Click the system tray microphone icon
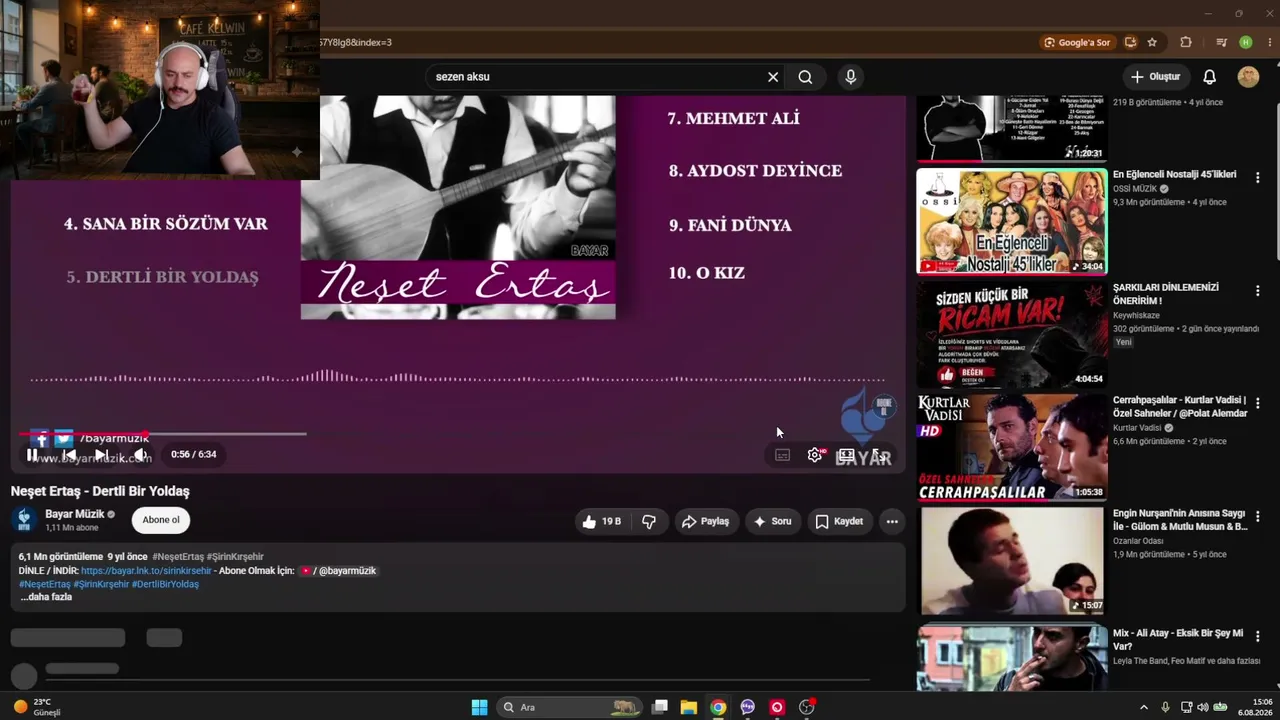The image size is (1280, 720). click(x=1166, y=707)
